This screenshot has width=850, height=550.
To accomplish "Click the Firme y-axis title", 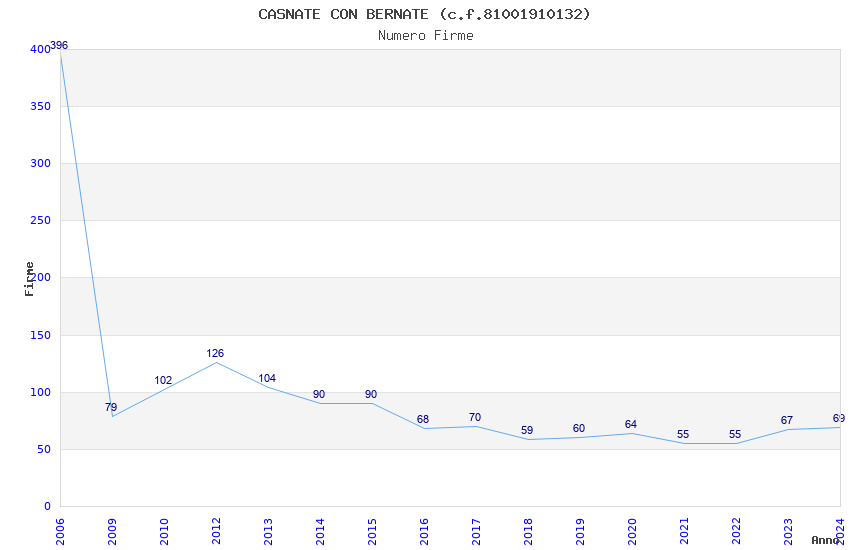I will (29, 279).
